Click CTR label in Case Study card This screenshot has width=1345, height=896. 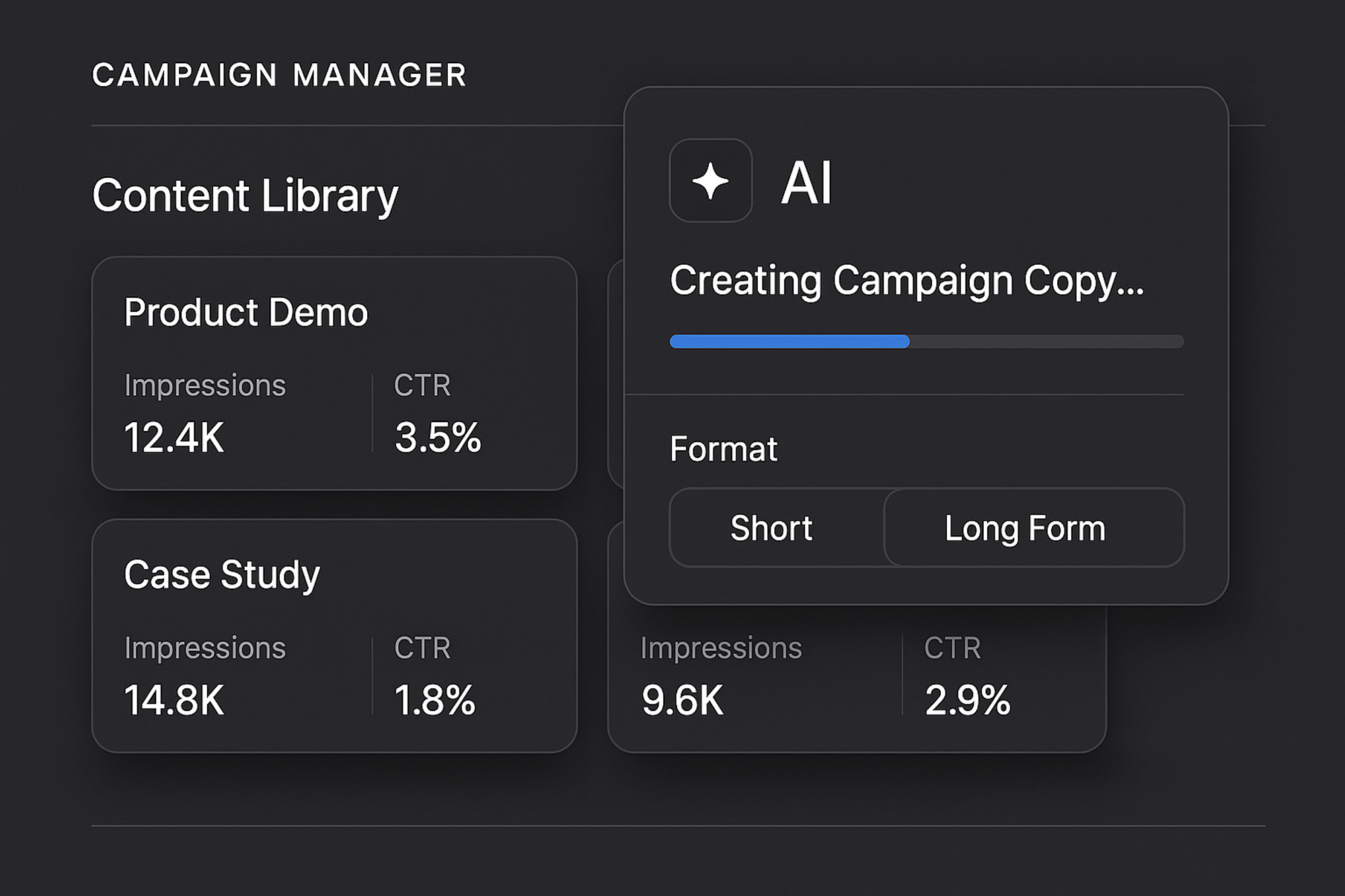pyautogui.click(x=422, y=648)
